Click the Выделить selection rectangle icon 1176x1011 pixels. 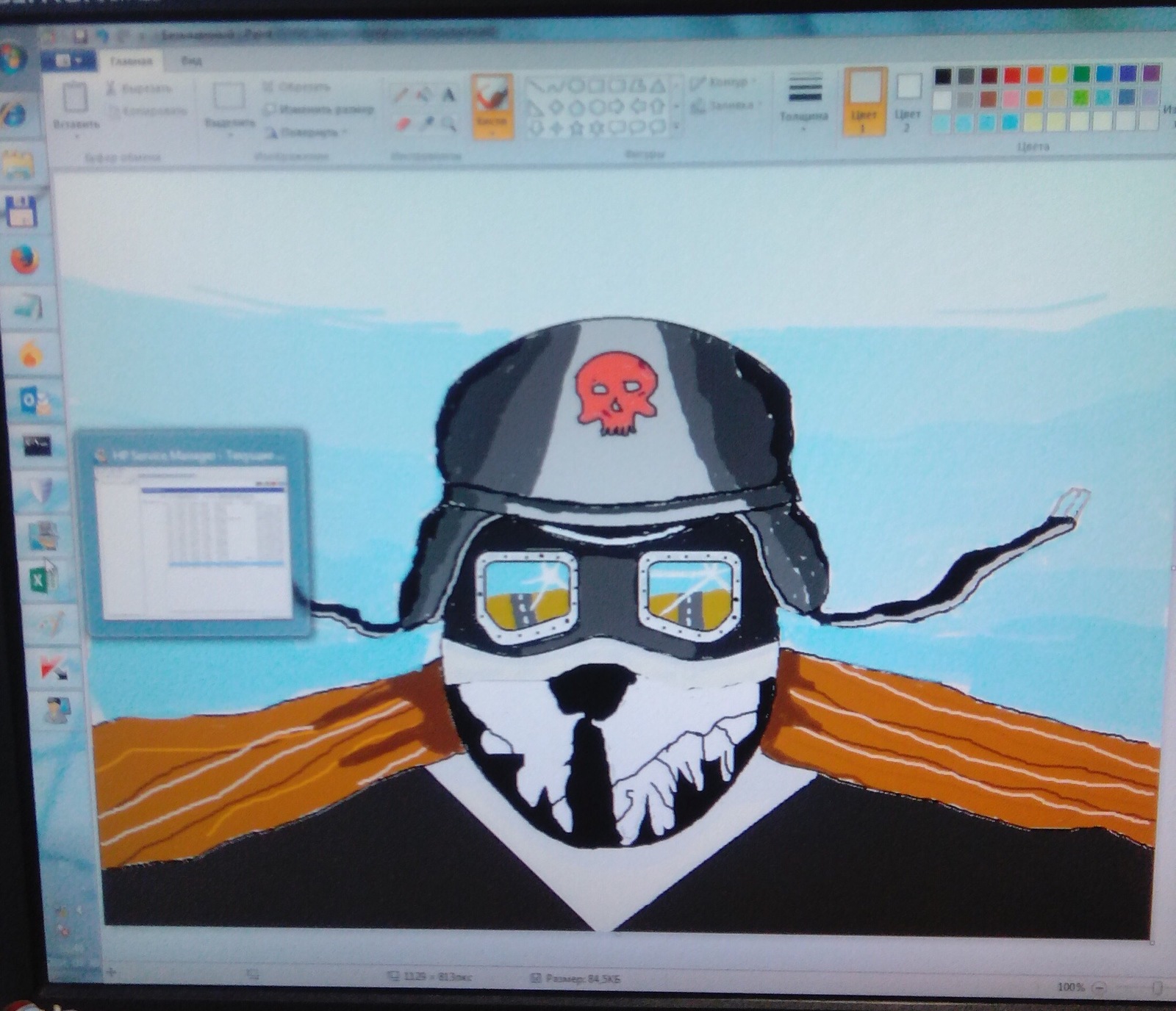[x=229, y=96]
